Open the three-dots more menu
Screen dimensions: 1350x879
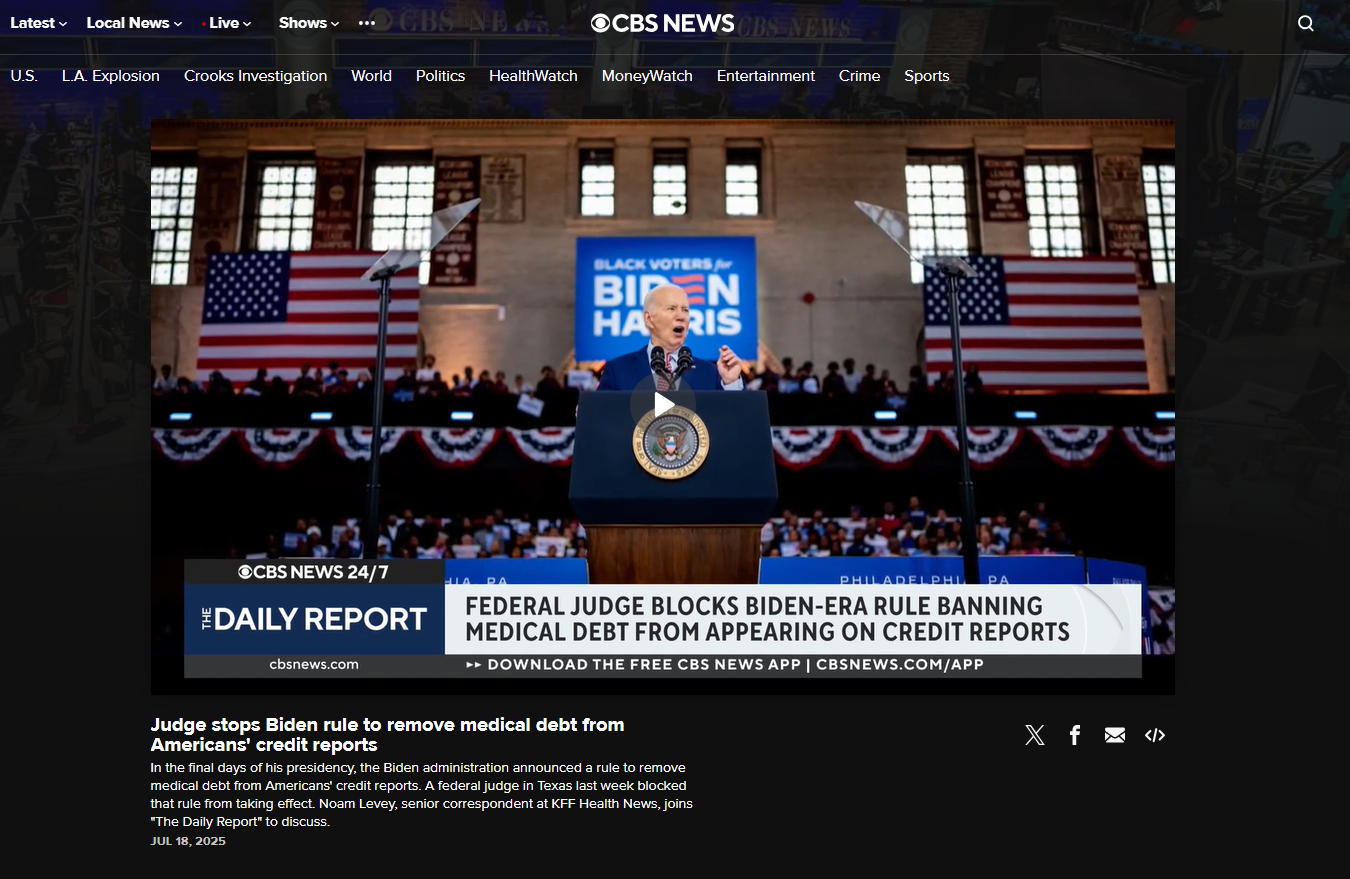[x=367, y=23]
